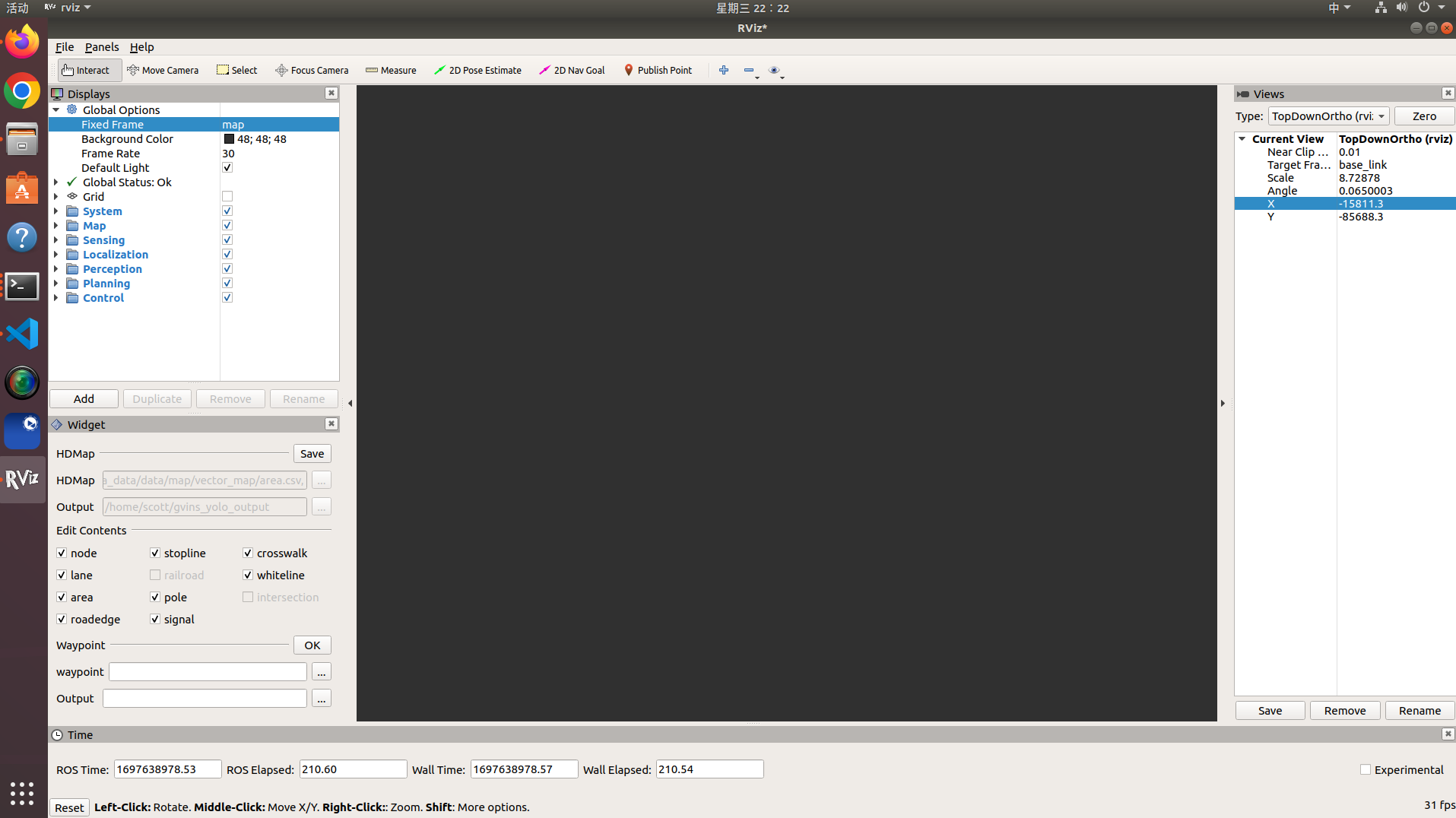Screen dimensions: 1456x818
Task: Disable the crosswalk edit checkbox
Action: pyautogui.click(x=248, y=553)
